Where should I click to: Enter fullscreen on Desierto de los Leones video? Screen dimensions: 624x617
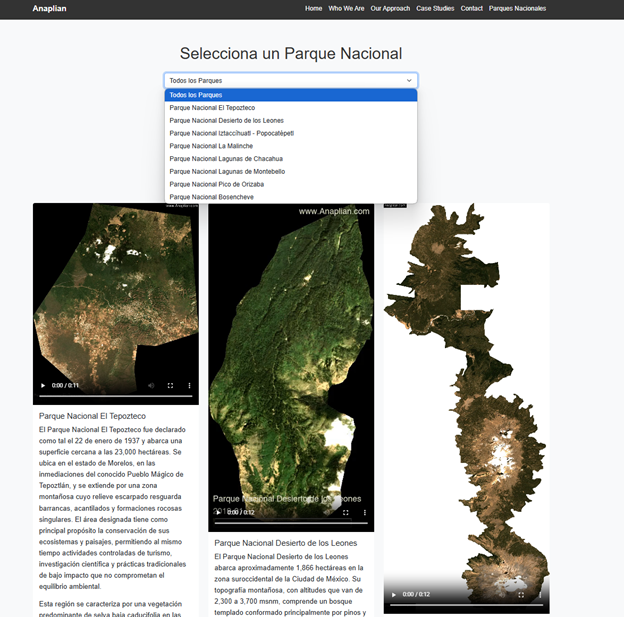(x=345, y=512)
